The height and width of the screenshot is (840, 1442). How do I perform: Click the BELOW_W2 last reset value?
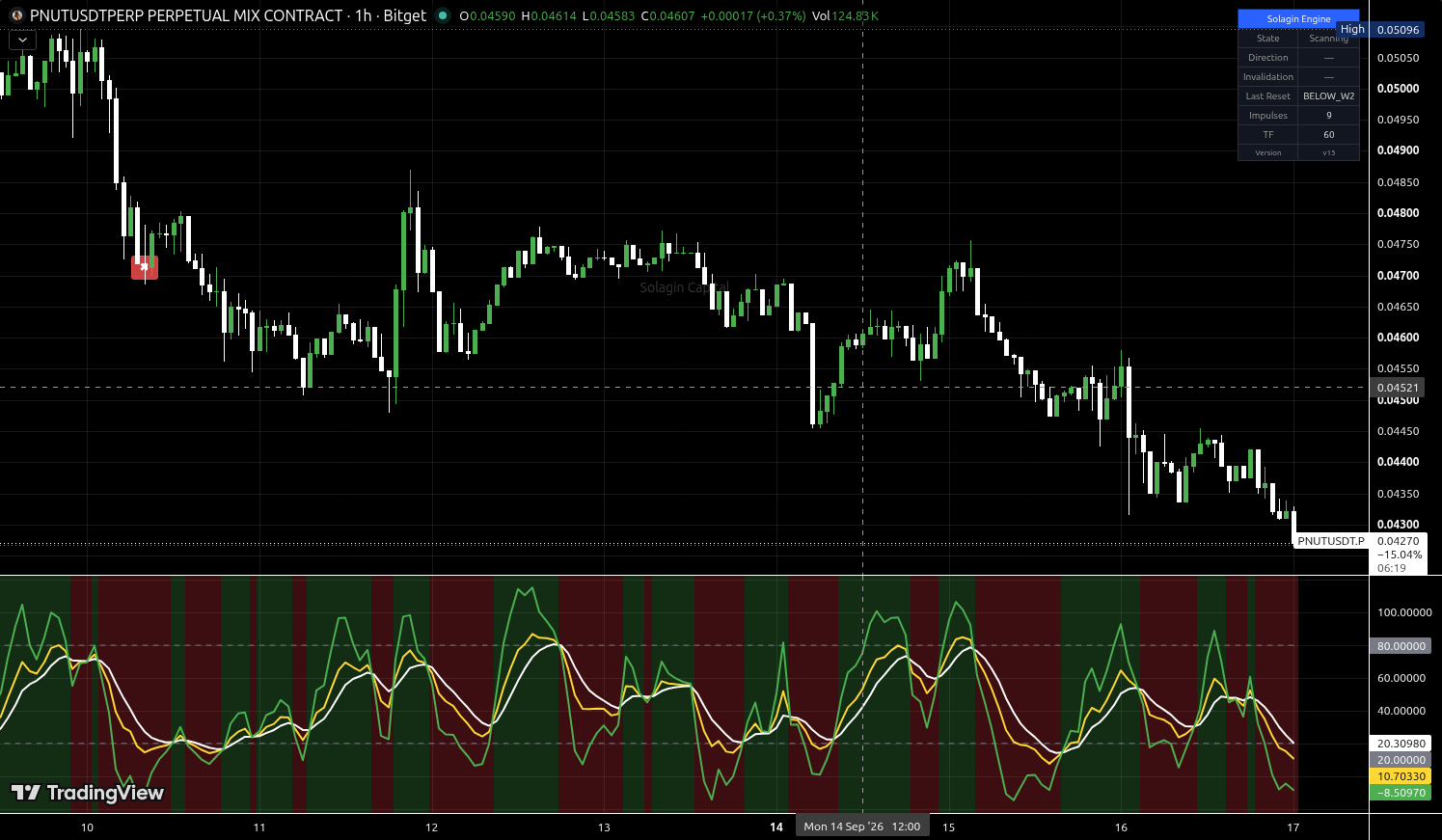1329,96
